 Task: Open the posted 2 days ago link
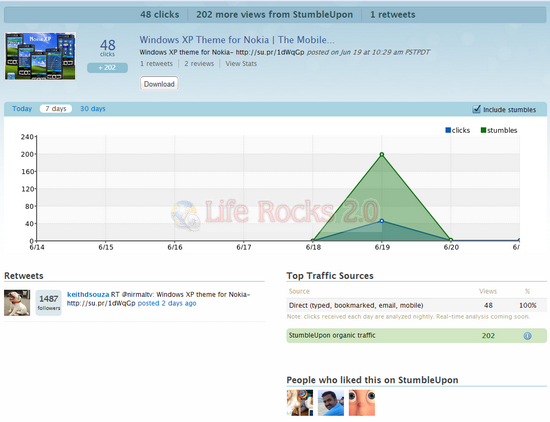click(167, 303)
